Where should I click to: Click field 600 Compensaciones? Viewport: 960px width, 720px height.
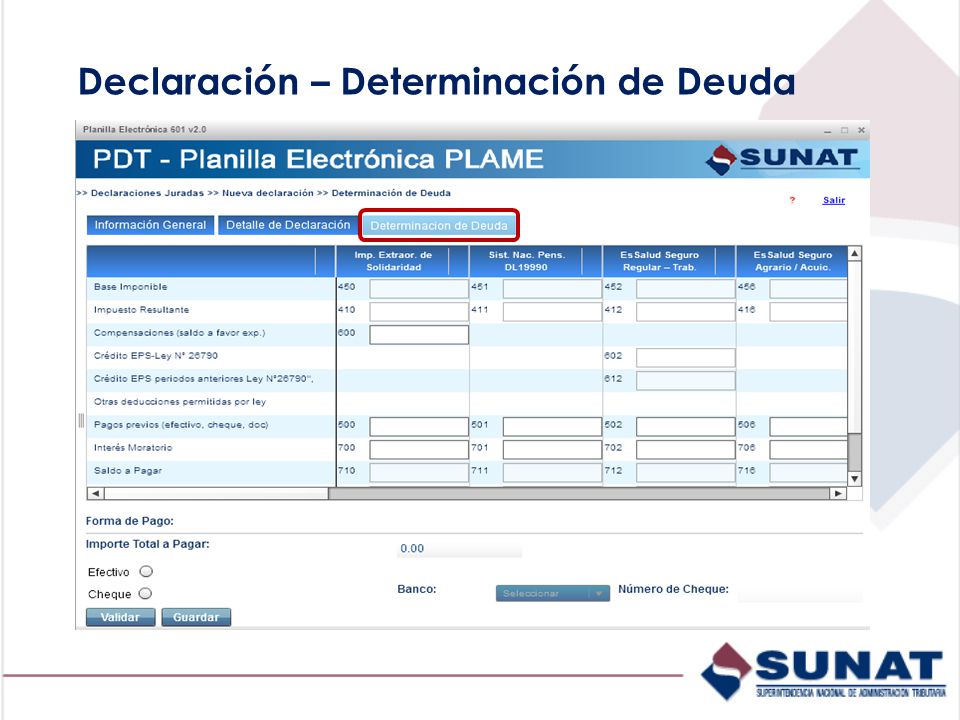[419, 334]
